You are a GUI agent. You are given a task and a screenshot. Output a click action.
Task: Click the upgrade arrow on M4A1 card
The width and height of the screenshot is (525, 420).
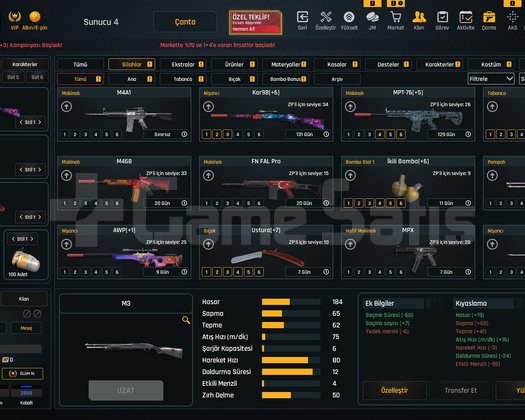66,107
